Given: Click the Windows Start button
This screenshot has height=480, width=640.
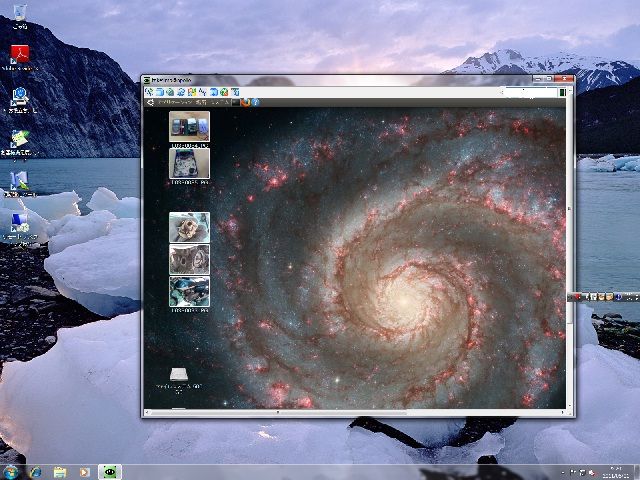Looking at the screenshot, I should click(x=10, y=472).
